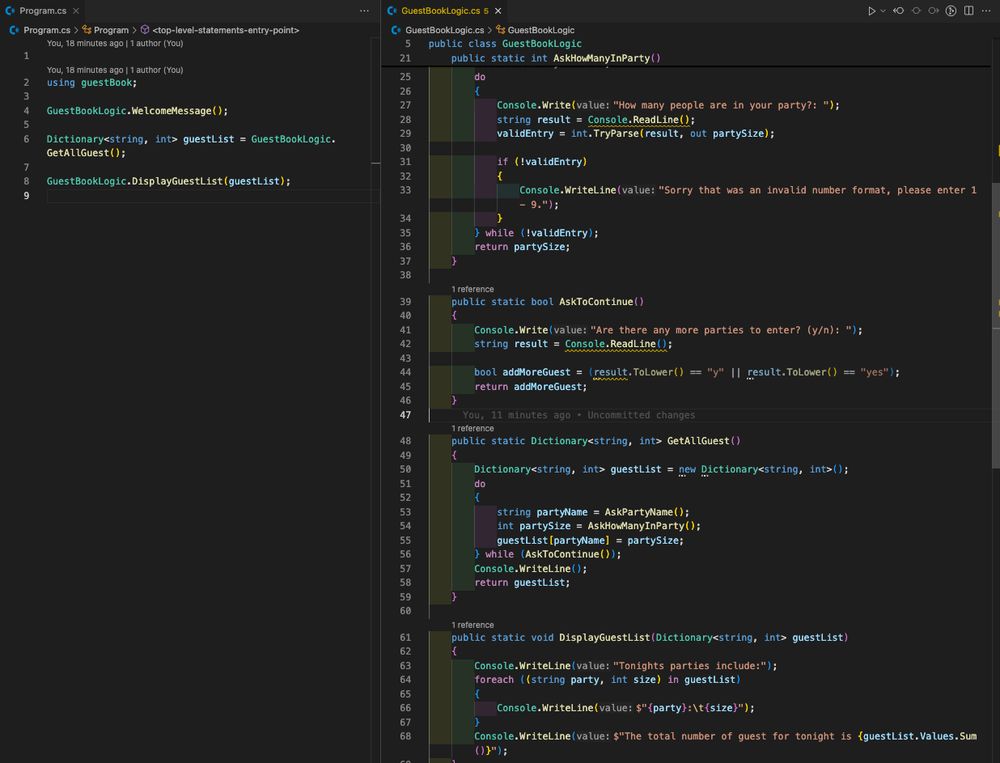
Task: Click Console.ReadLine() on line 28
Action: [x=641, y=119]
